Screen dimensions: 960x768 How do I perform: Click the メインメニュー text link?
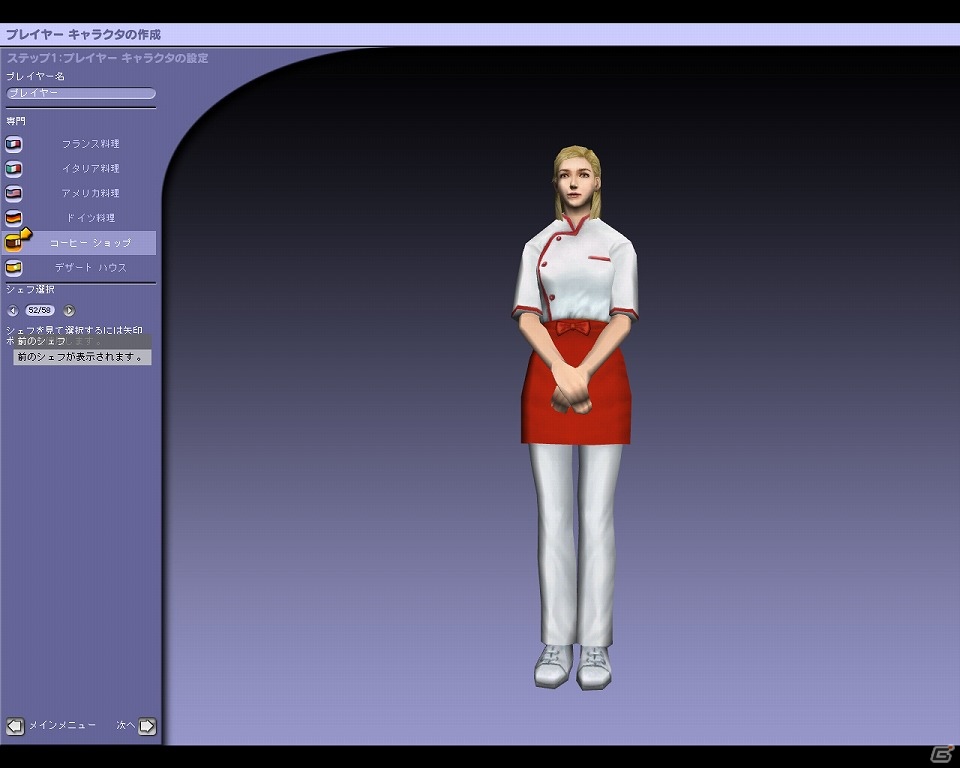[x=62, y=725]
